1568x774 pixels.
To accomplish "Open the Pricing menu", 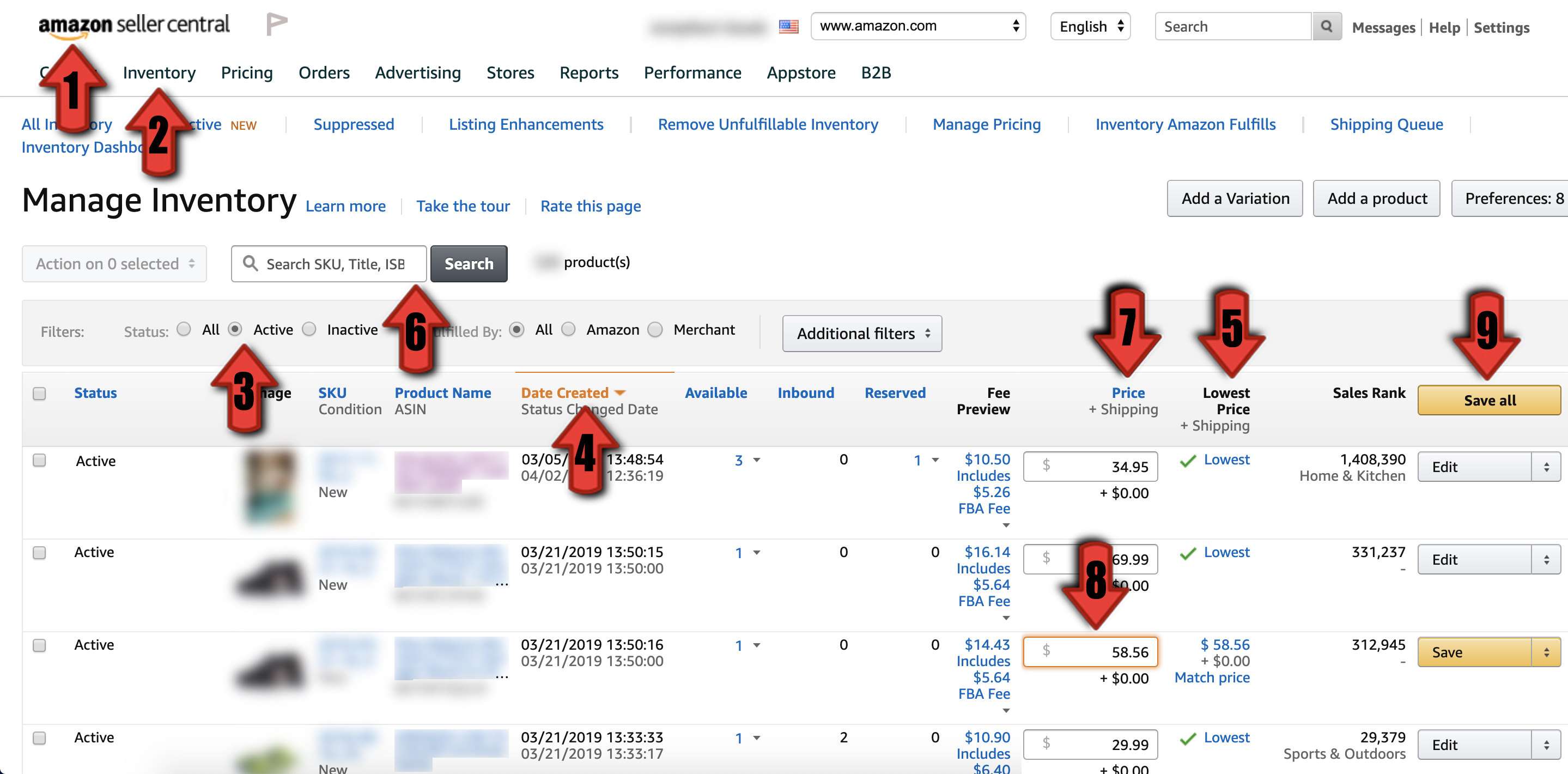I will 247,73.
